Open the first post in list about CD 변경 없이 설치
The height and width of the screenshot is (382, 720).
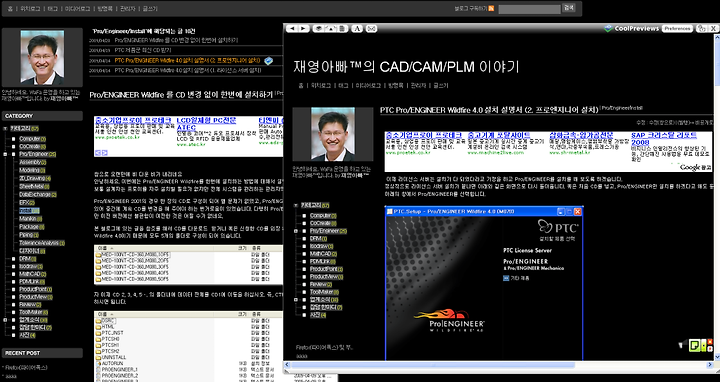pyautogui.click(x=176, y=40)
